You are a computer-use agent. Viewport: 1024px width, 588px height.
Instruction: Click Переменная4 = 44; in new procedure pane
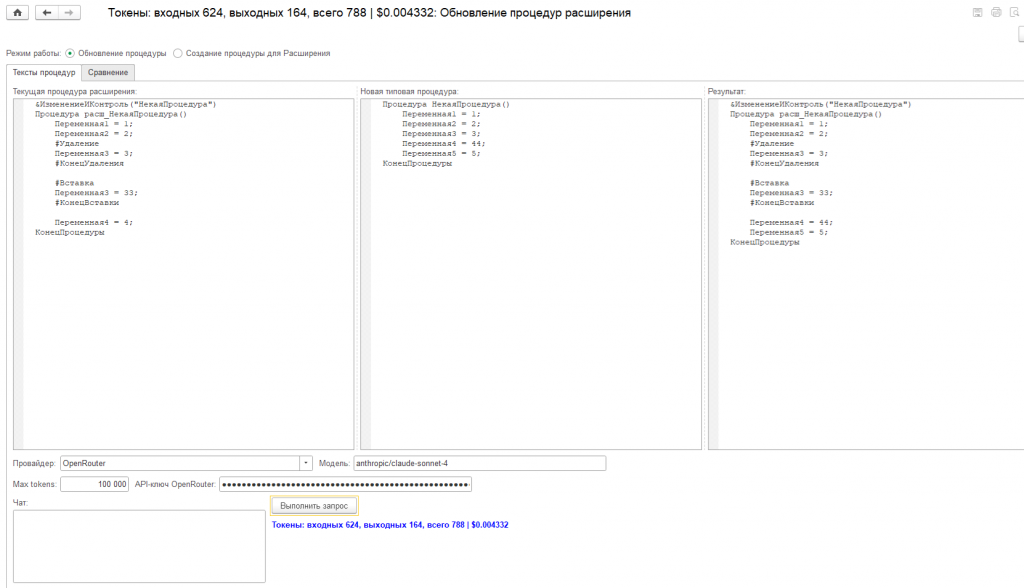(443, 144)
